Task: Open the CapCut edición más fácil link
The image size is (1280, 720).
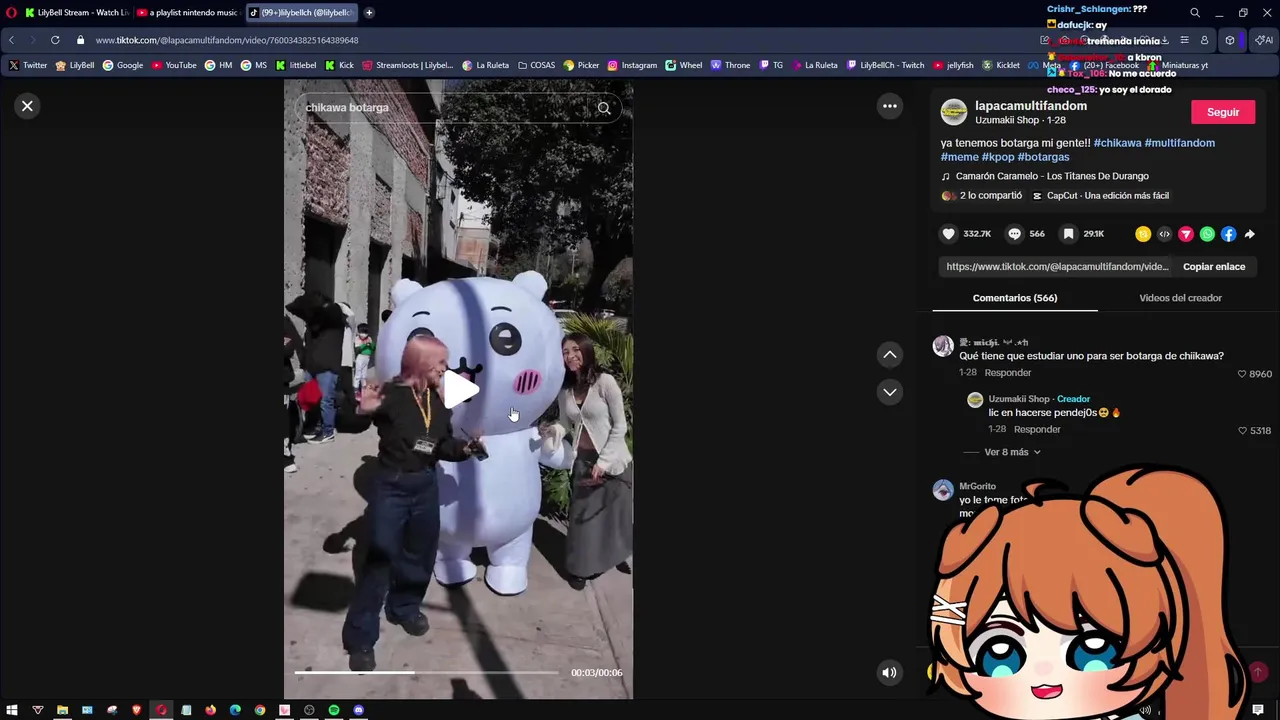Action: [x=1100, y=196]
